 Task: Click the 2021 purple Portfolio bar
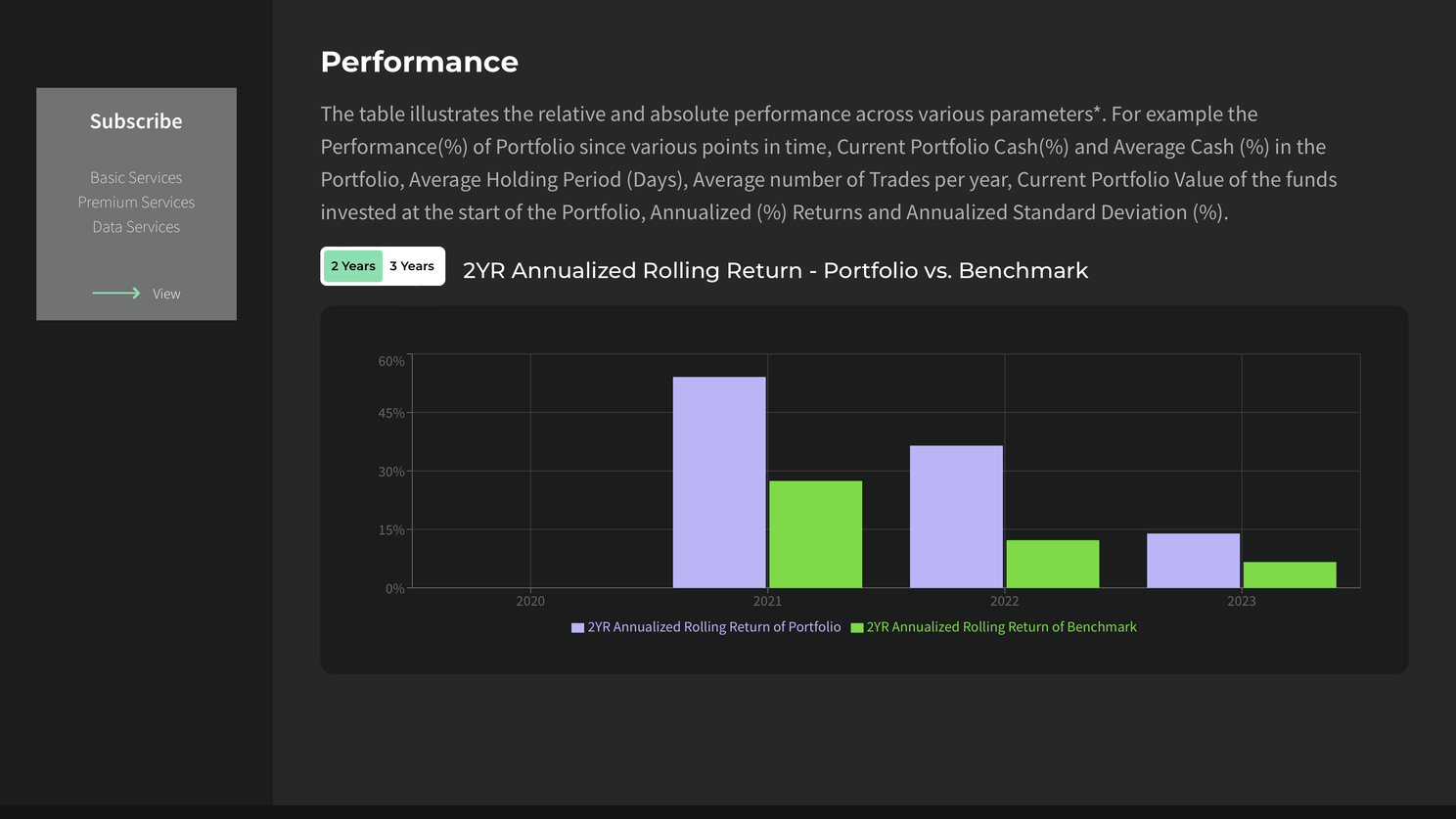[x=719, y=482]
